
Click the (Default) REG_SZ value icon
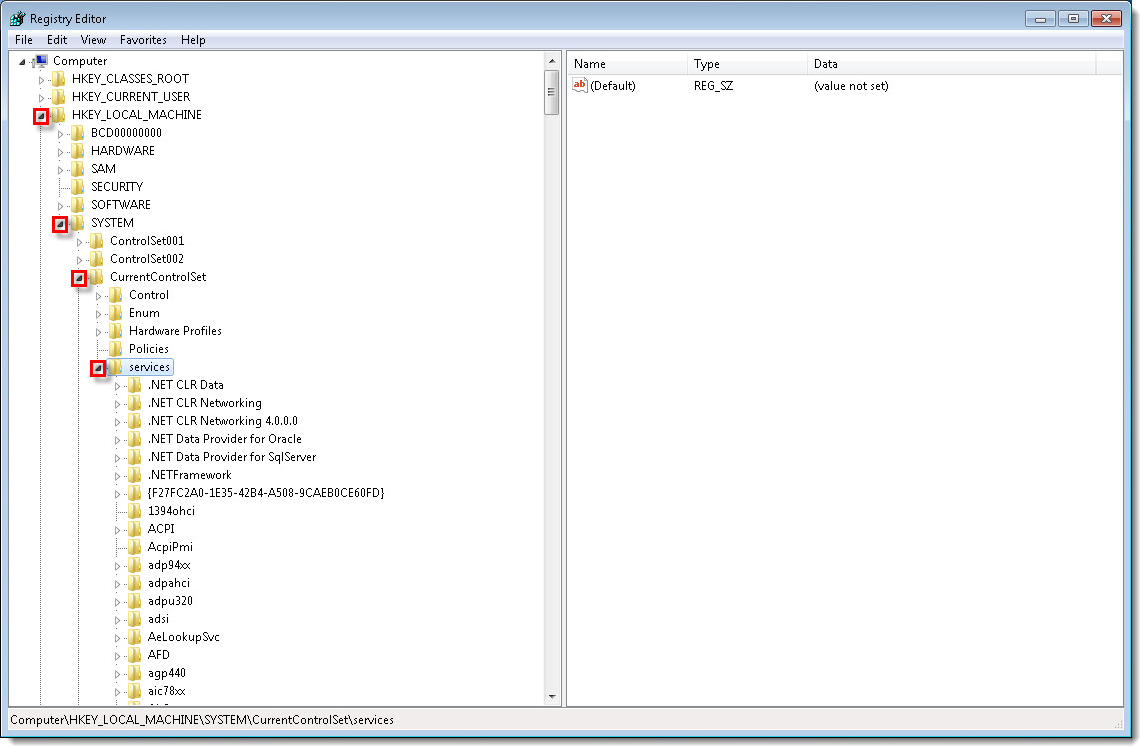581,85
